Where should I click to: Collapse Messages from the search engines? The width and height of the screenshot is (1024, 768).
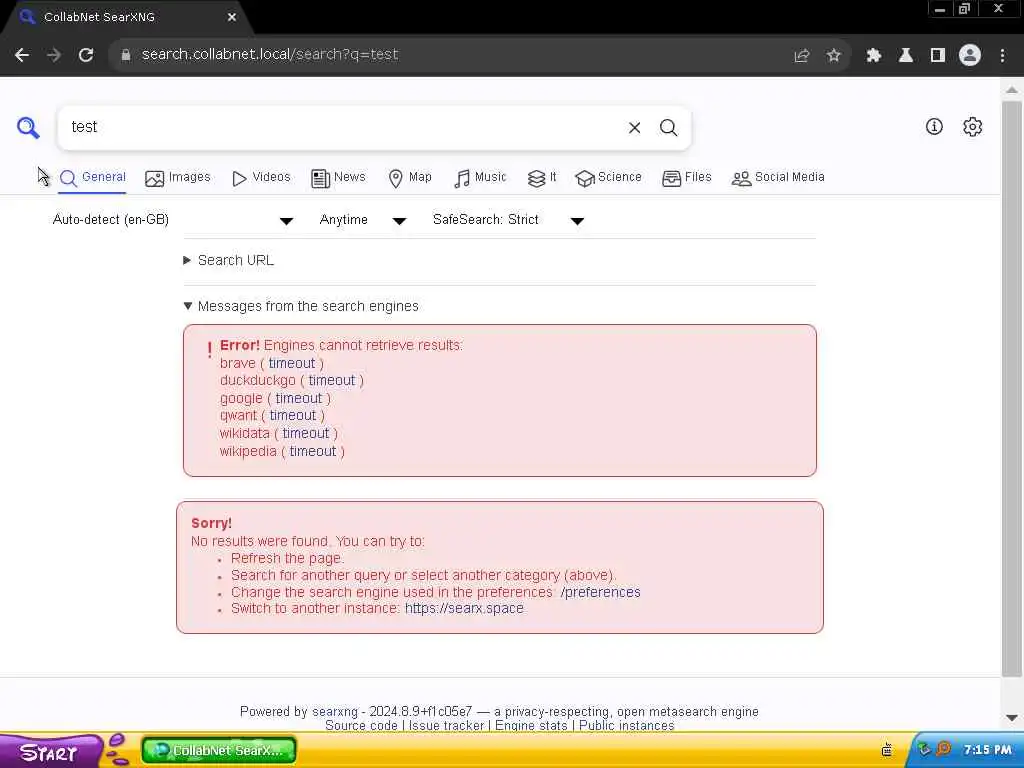pyautogui.click(x=301, y=306)
